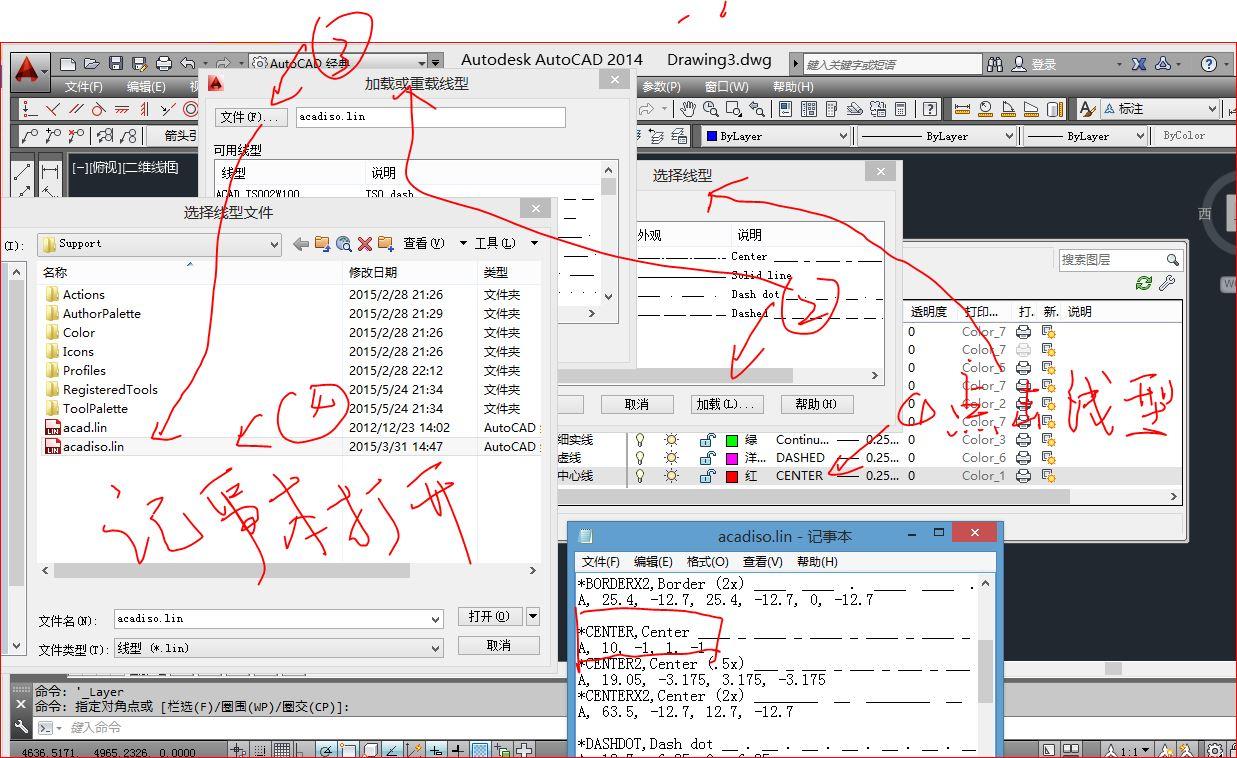Click the Save As icon in quick access
This screenshot has height=758, width=1237.
pos(140,63)
